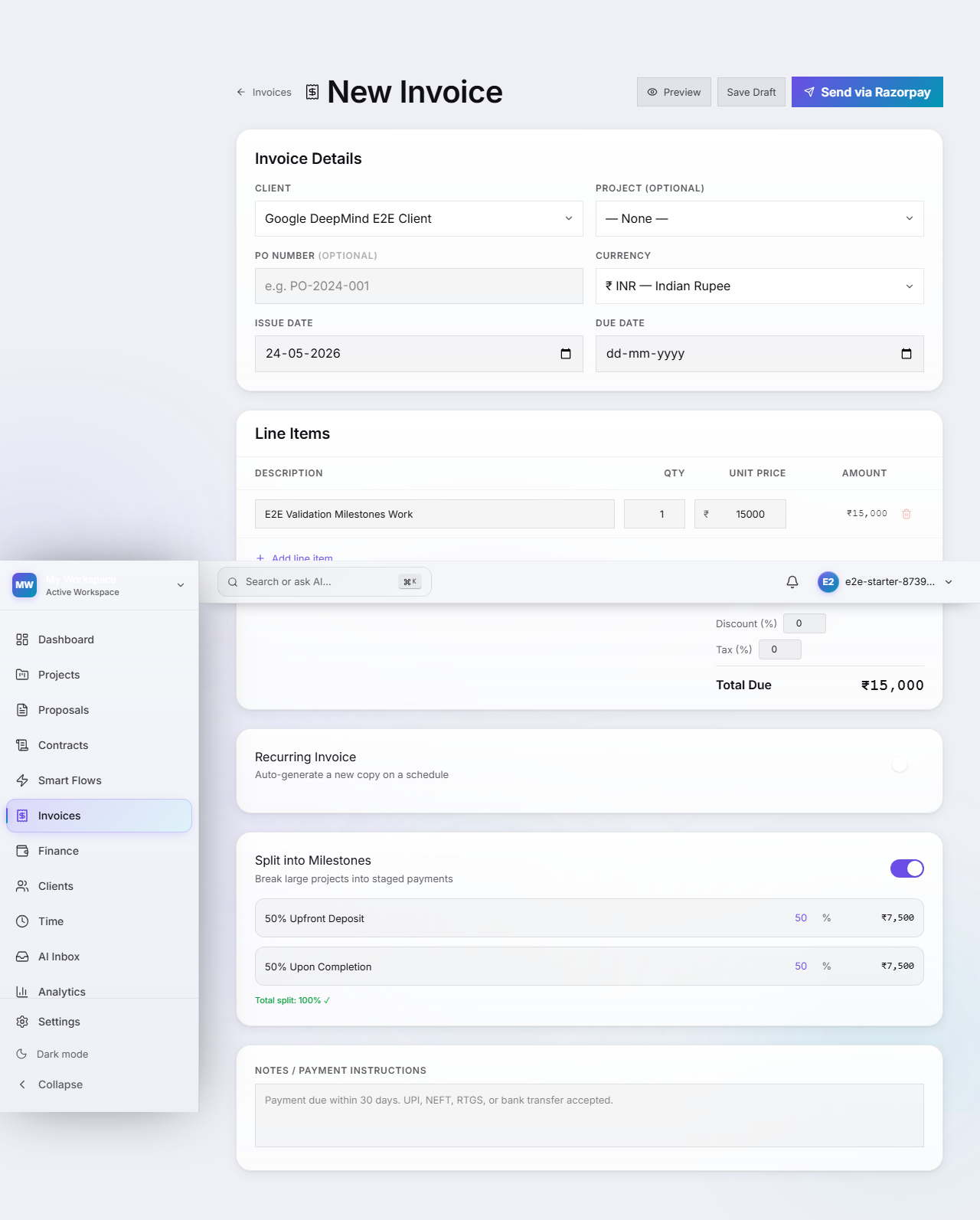The height and width of the screenshot is (1220, 980).
Task: Click the Total Due amount ₹15,000
Action: [x=893, y=685]
